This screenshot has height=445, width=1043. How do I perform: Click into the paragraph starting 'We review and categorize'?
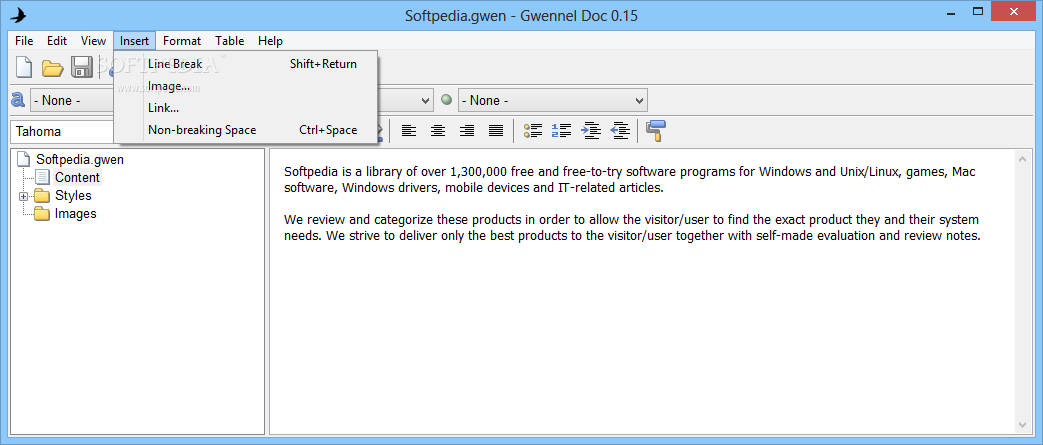click(632, 227)
